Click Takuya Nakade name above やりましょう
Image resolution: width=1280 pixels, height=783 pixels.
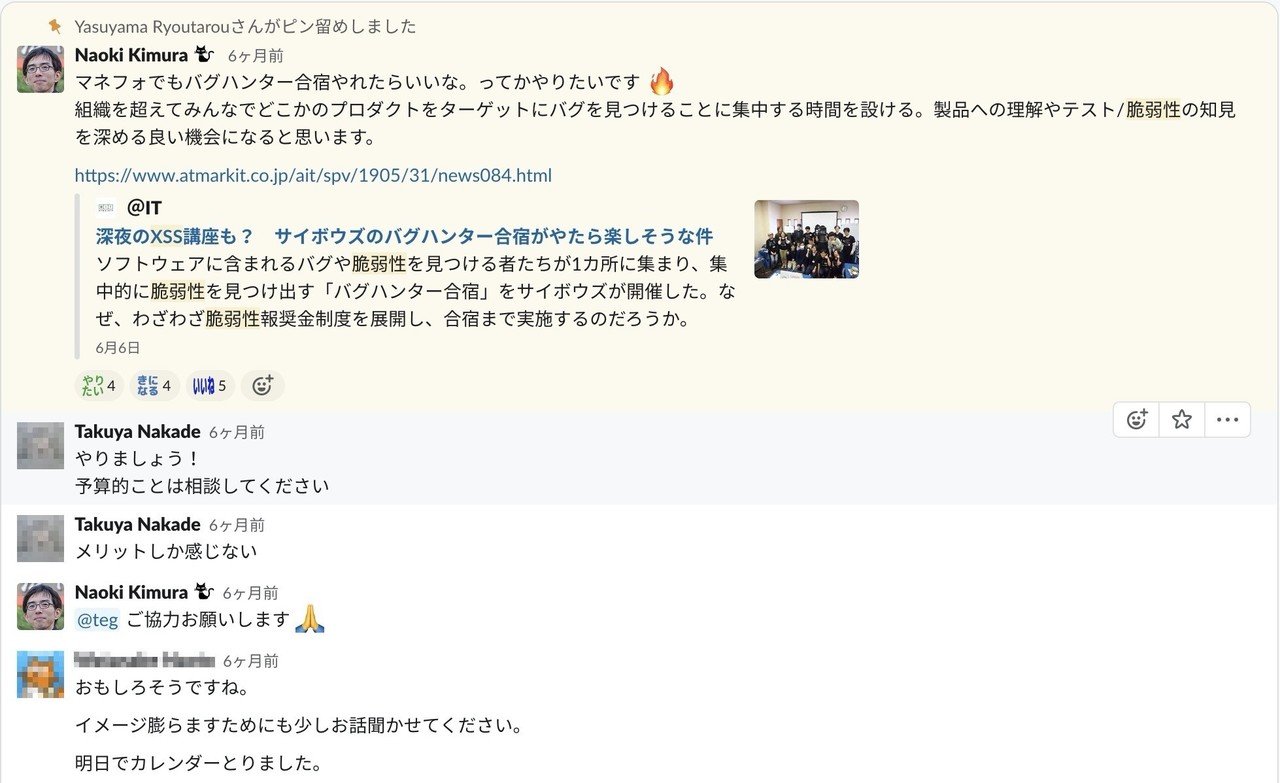pos(137,432)
